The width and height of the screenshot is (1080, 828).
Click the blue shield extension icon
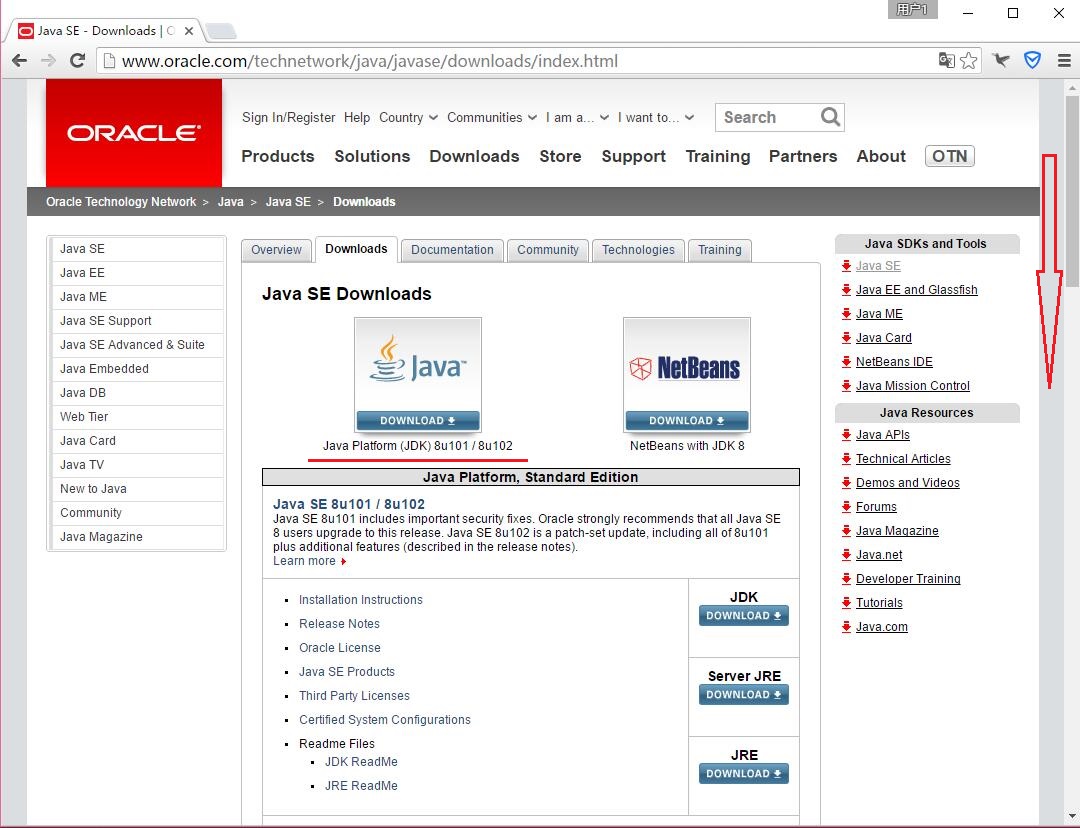[x=1032, y=61]
